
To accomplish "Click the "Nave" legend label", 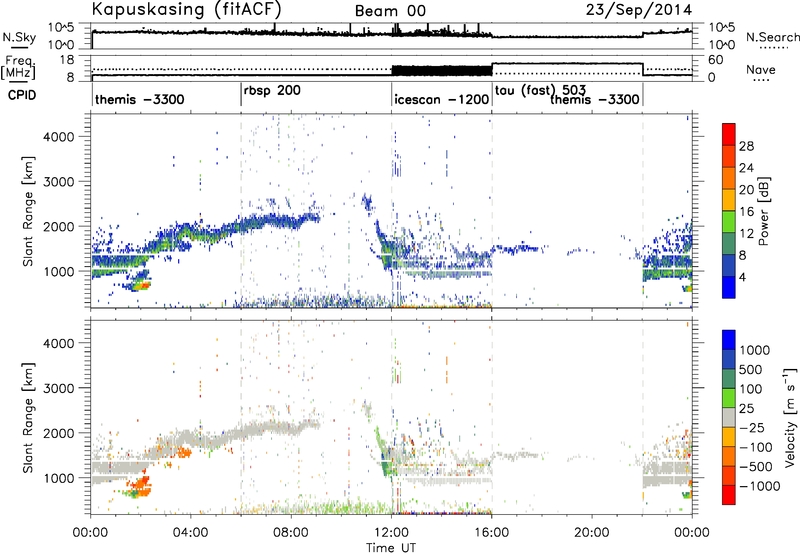I will [761, 69].
